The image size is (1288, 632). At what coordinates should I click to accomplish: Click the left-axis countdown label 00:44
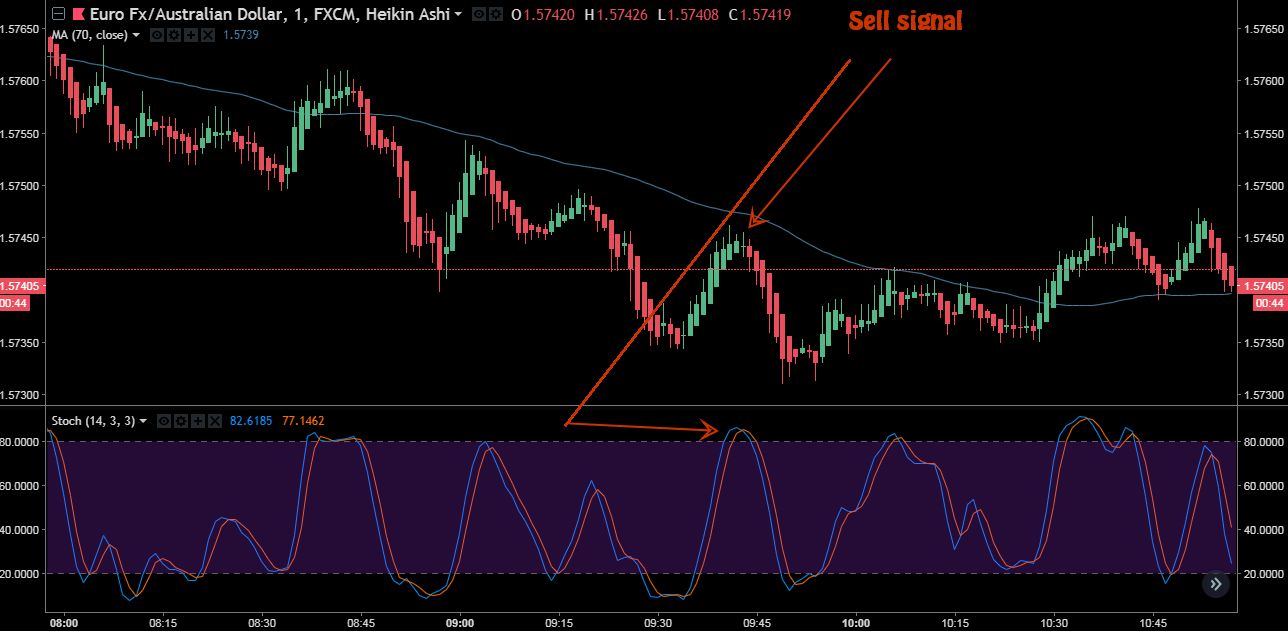pos(15,303)
